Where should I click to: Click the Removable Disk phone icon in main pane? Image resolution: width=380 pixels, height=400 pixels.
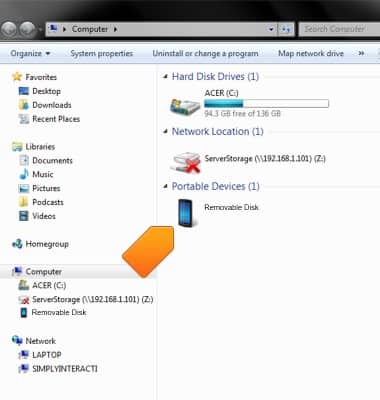click(x=185, y=213)
